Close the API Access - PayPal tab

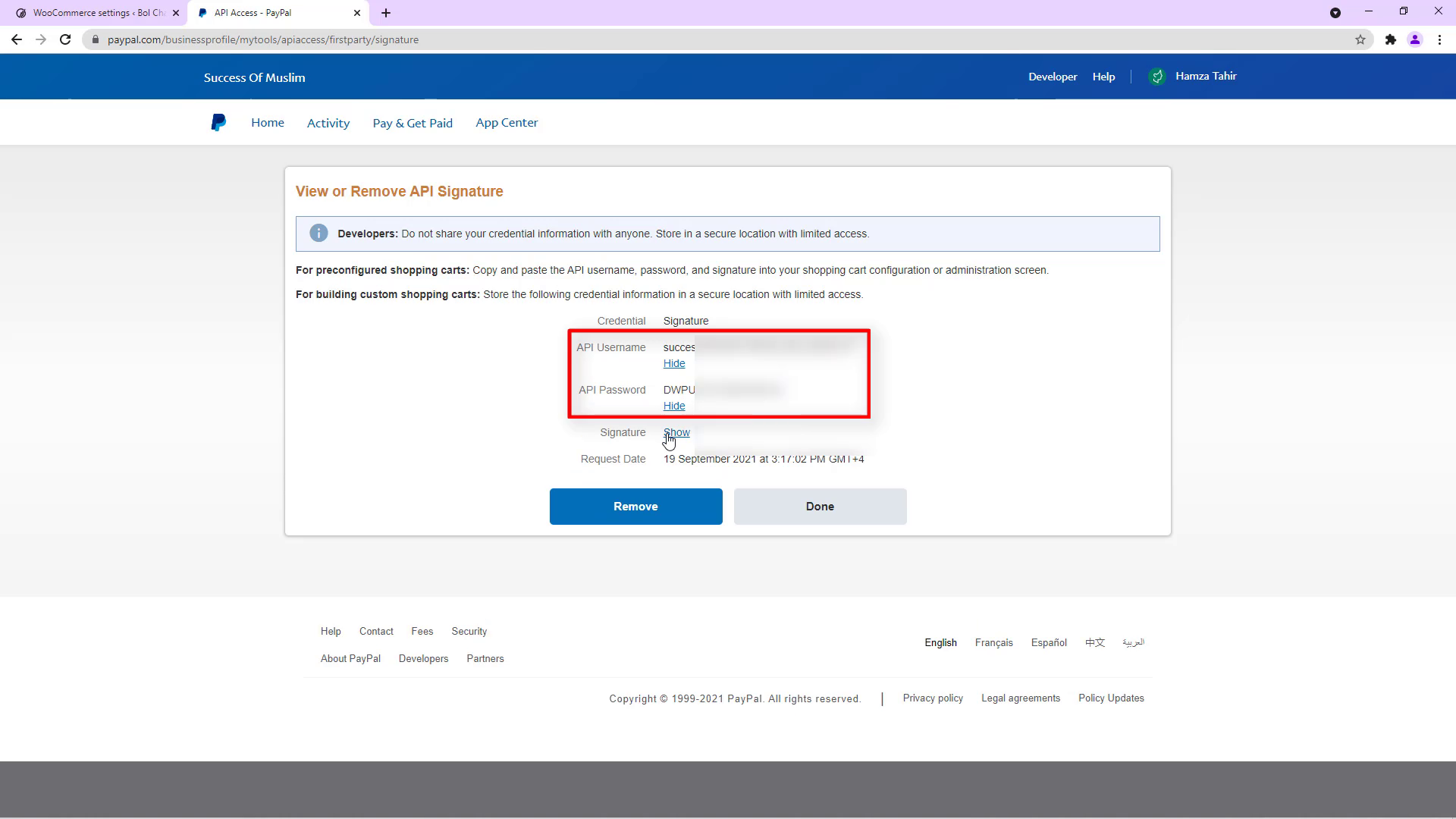[x=357, y=13]
